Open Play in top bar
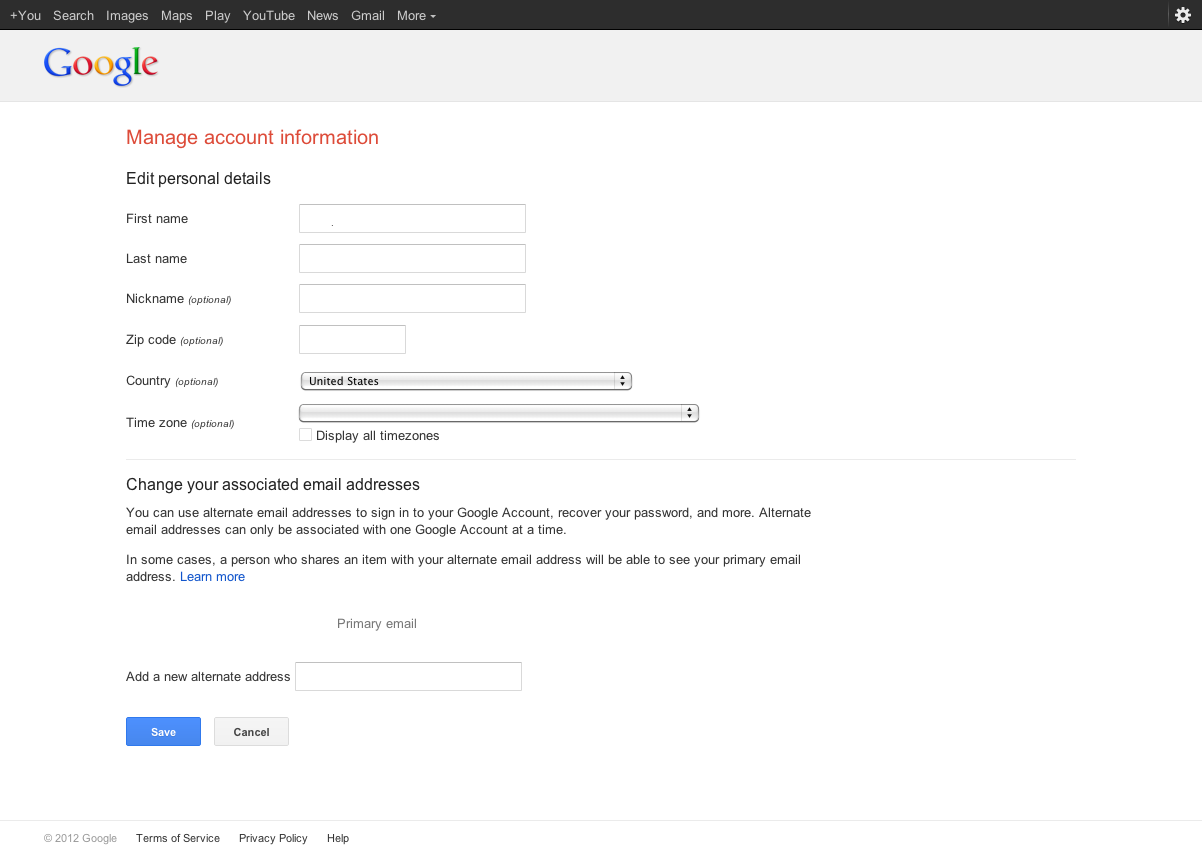The image size is (1202, 856). click(x=217, y=15)
